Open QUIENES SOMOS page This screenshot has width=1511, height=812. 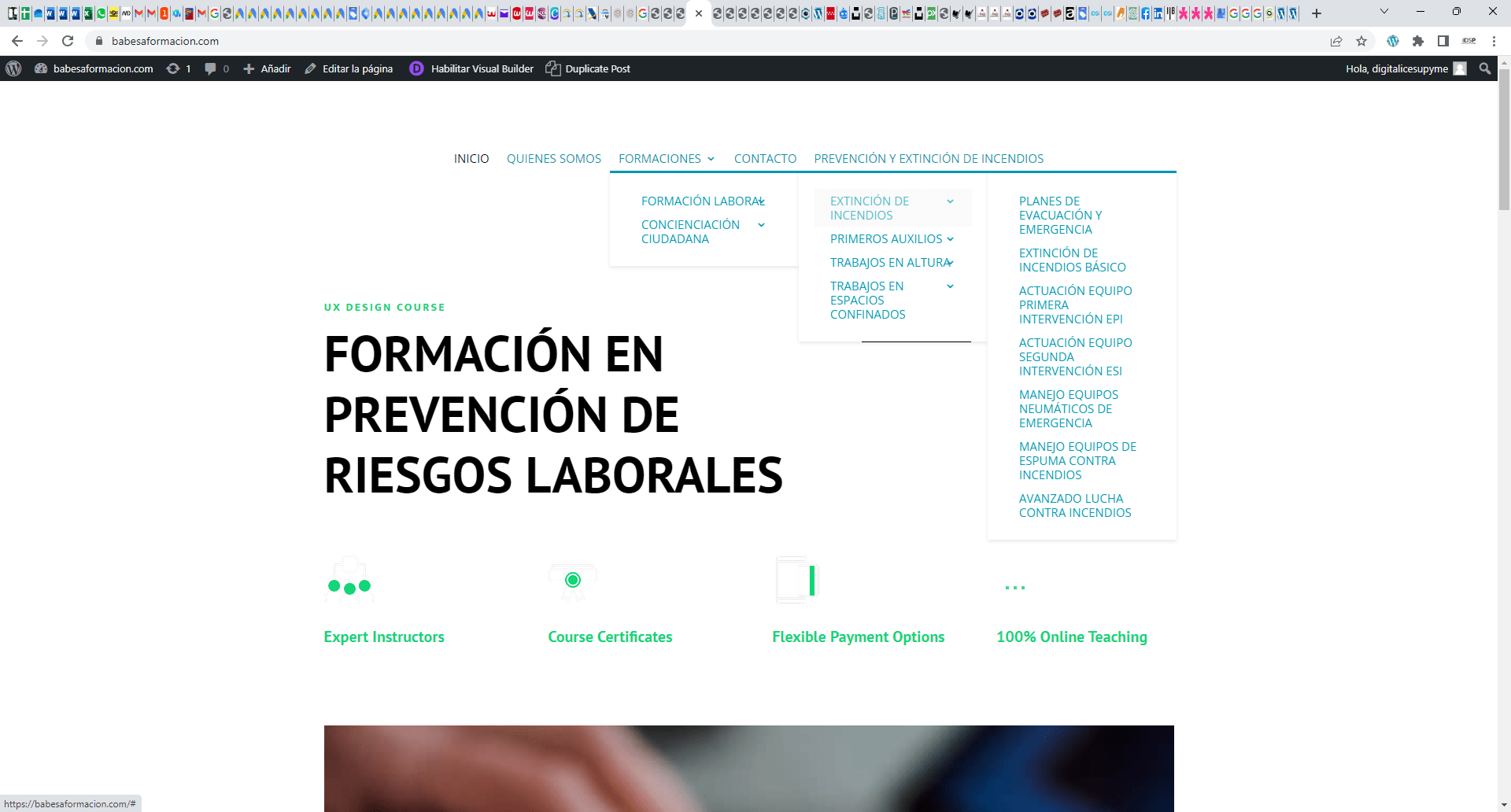pos(554,159)
